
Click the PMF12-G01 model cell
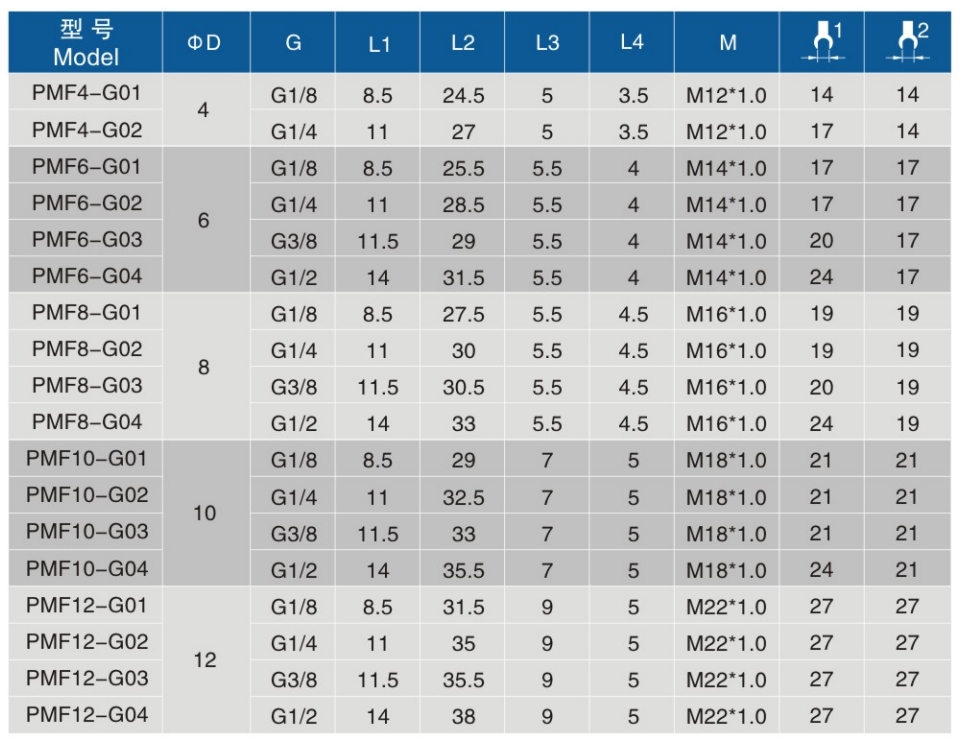click(86, 605)
